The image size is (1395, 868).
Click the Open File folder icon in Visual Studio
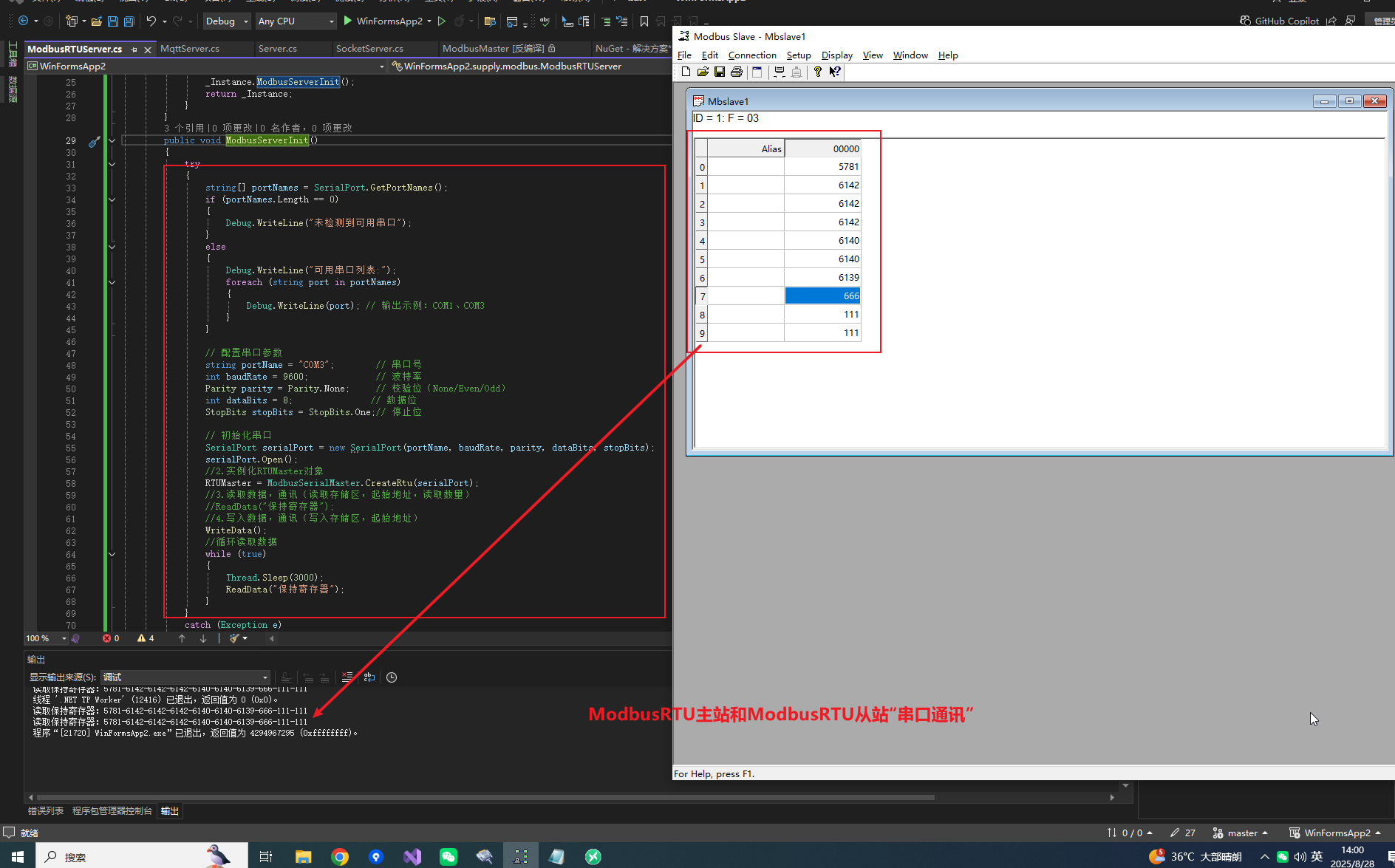coord(96,21)
